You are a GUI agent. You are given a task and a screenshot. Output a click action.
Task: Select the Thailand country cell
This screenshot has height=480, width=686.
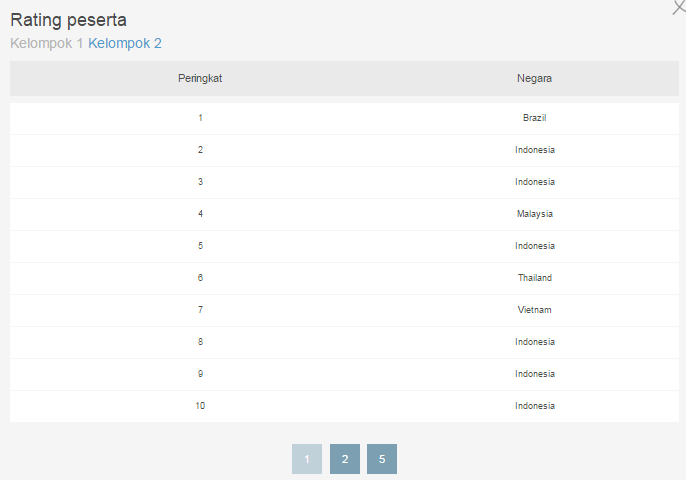(x=535, y=278)
